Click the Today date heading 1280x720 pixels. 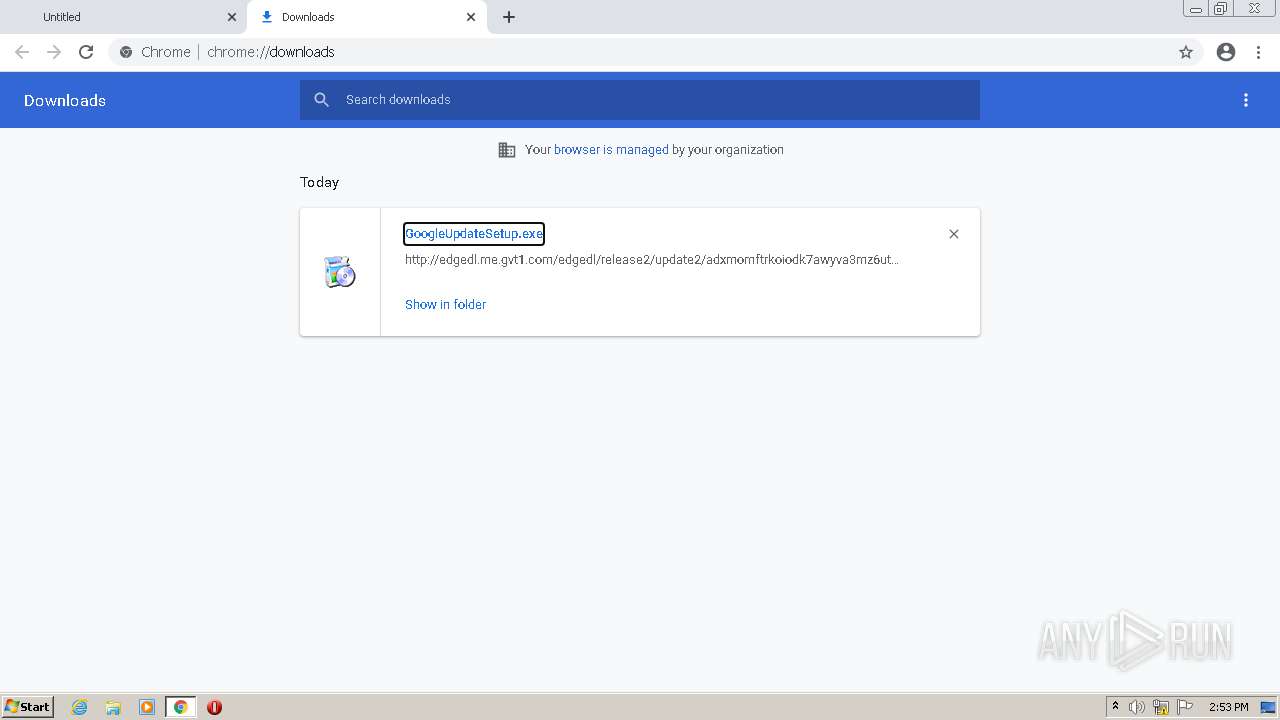pos(319,182)
